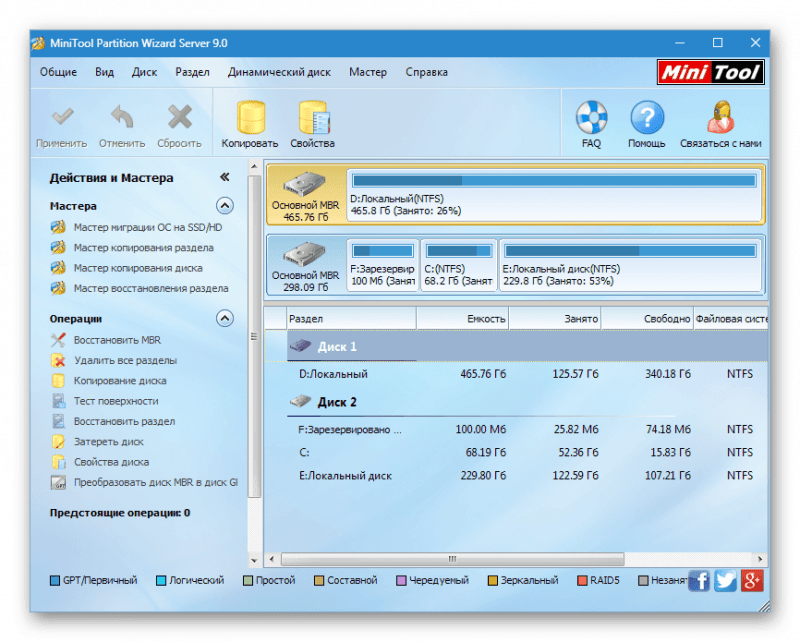800x642 pixels.
Task: Click the Связаться с нами contact icon
Action: click(x=719, y=118)
